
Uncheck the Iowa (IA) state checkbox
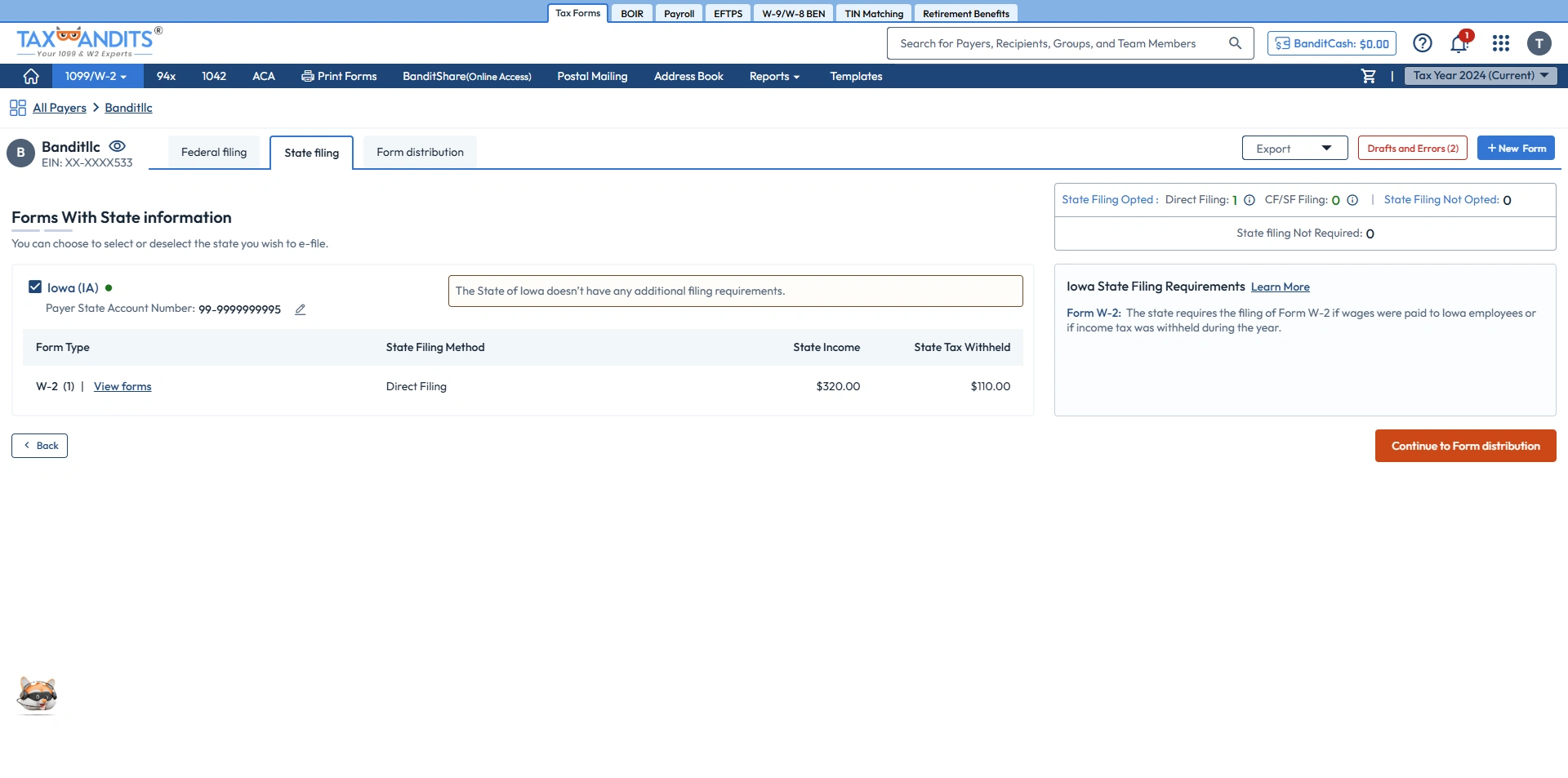[x=35, y=287]
